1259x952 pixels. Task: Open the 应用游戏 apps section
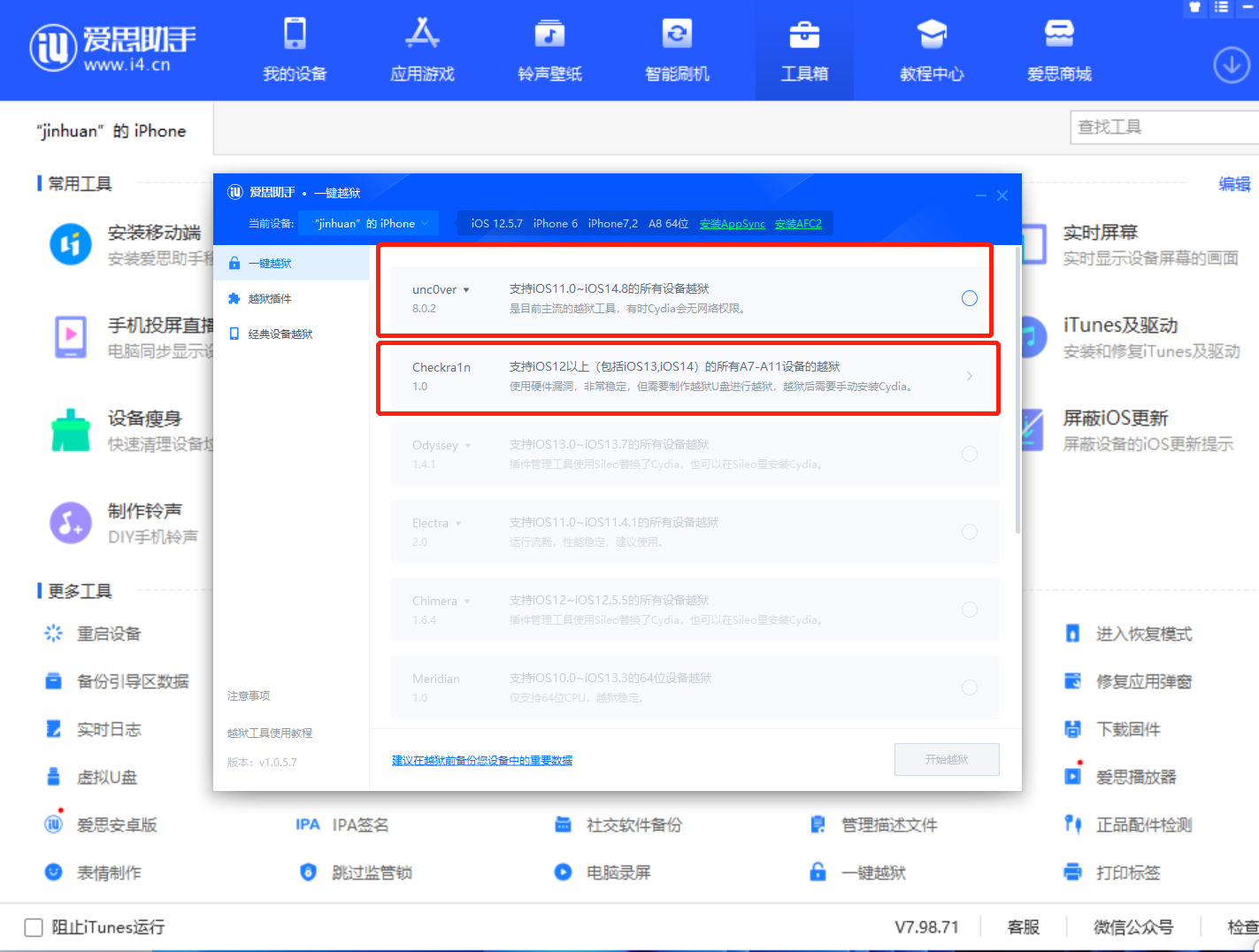[422, 50]
